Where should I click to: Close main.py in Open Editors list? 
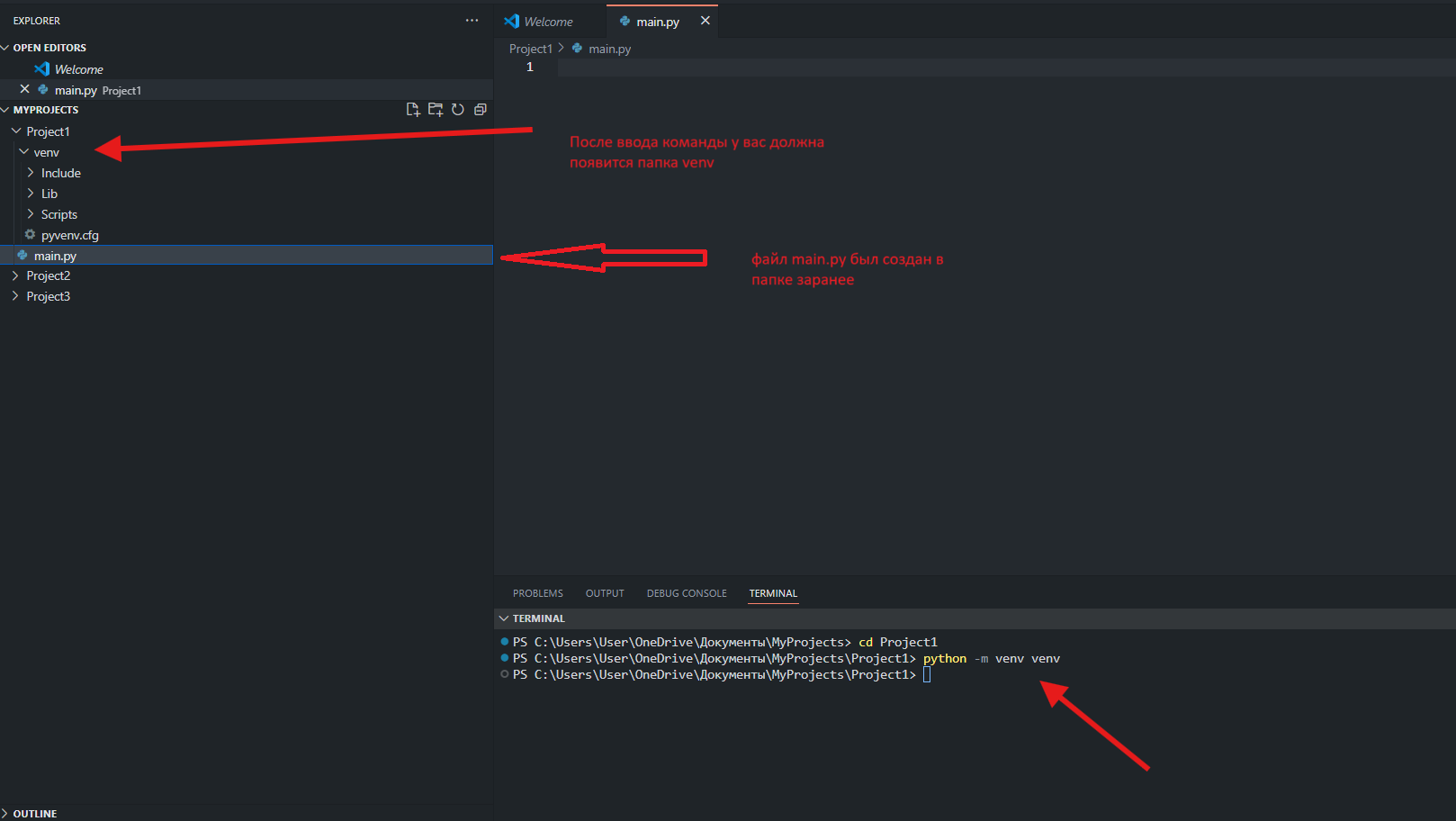coord(24,90)
